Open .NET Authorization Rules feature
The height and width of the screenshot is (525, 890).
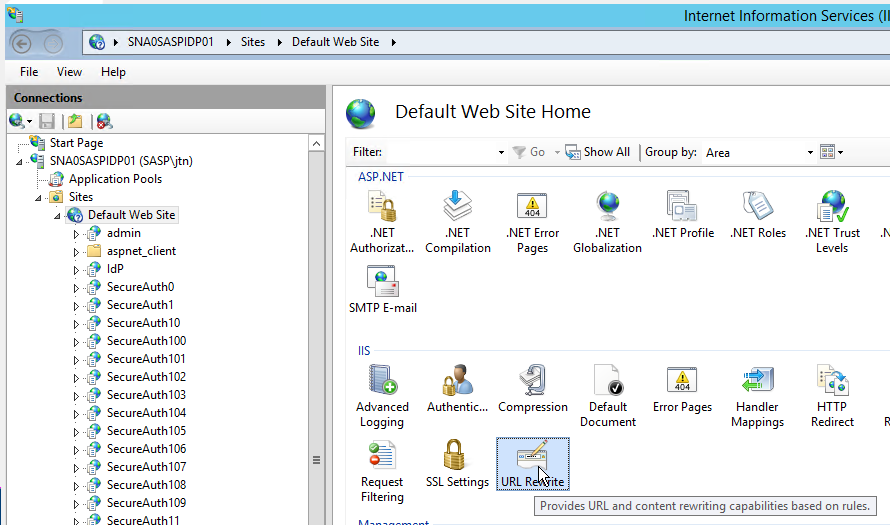point(382,222)
